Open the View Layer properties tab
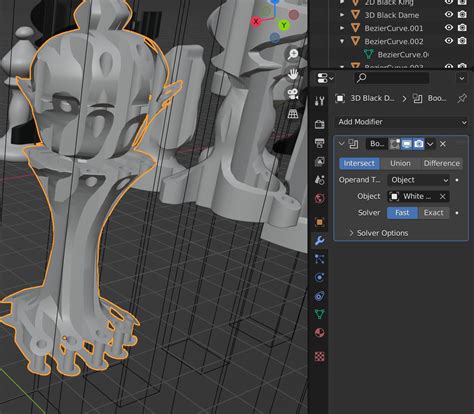The height and width of the screenshot is (414, 474). click(319, 161)
